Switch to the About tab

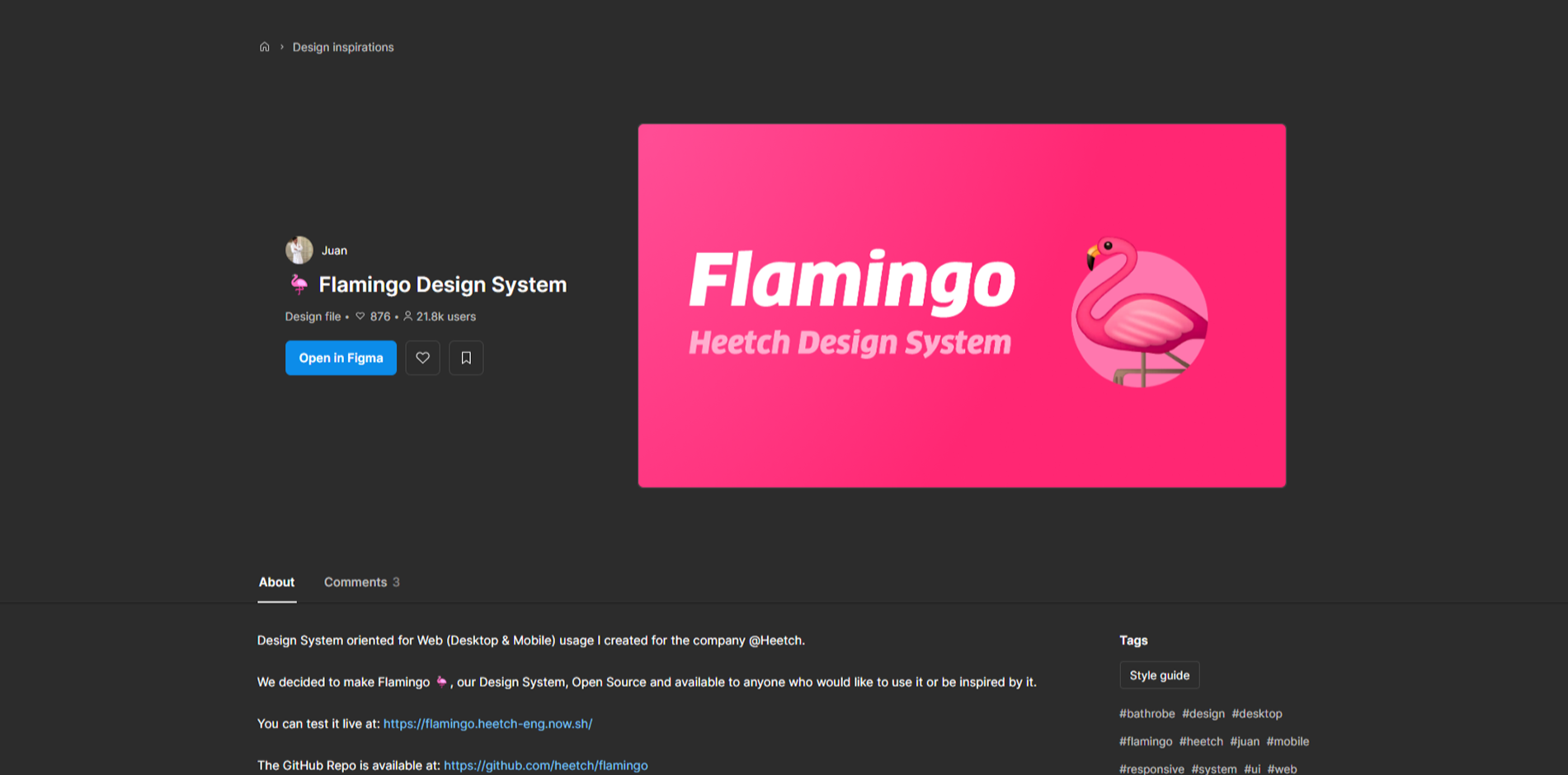point(276,582)
